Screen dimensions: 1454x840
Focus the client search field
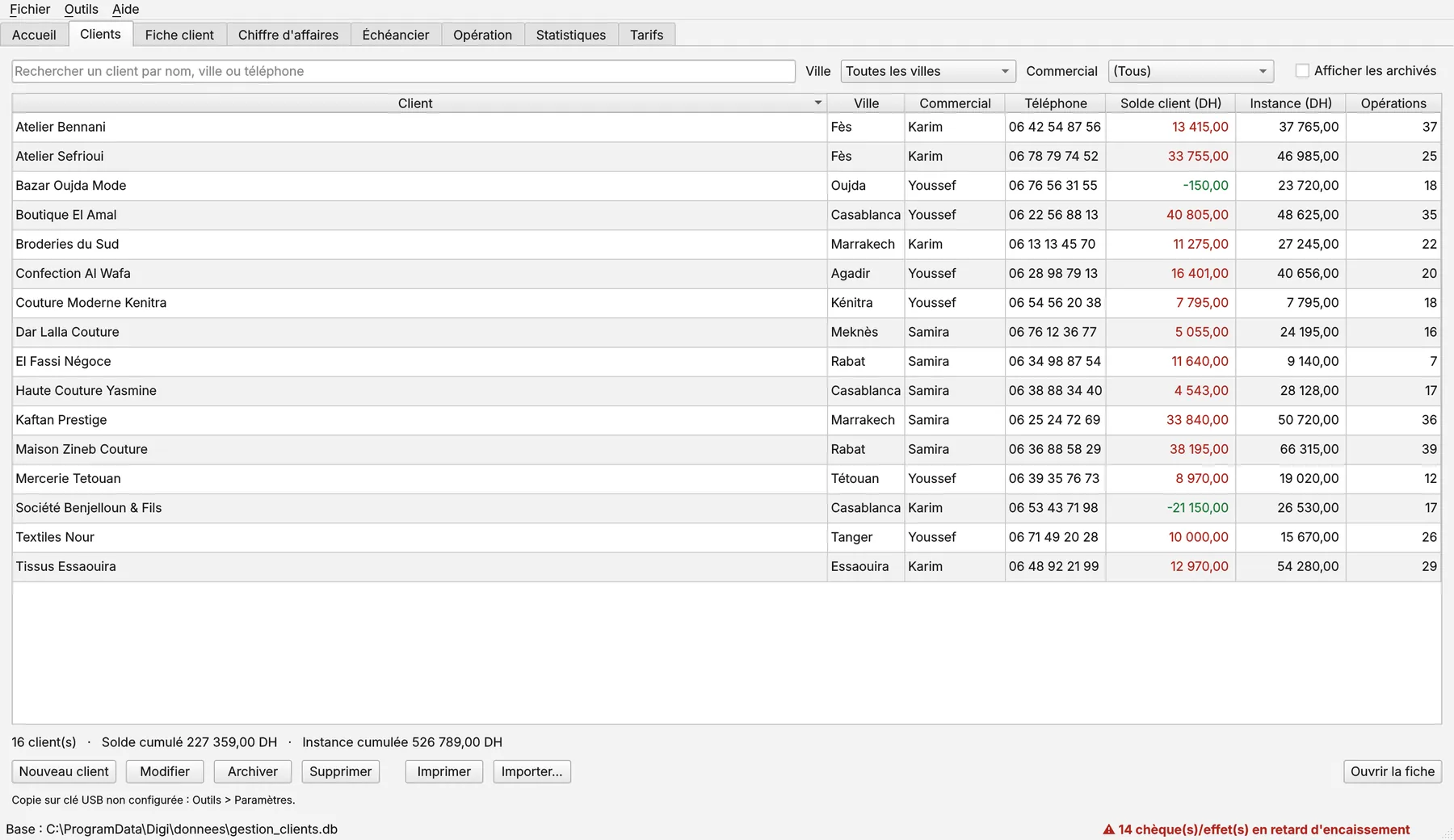(x=404, y=71)
